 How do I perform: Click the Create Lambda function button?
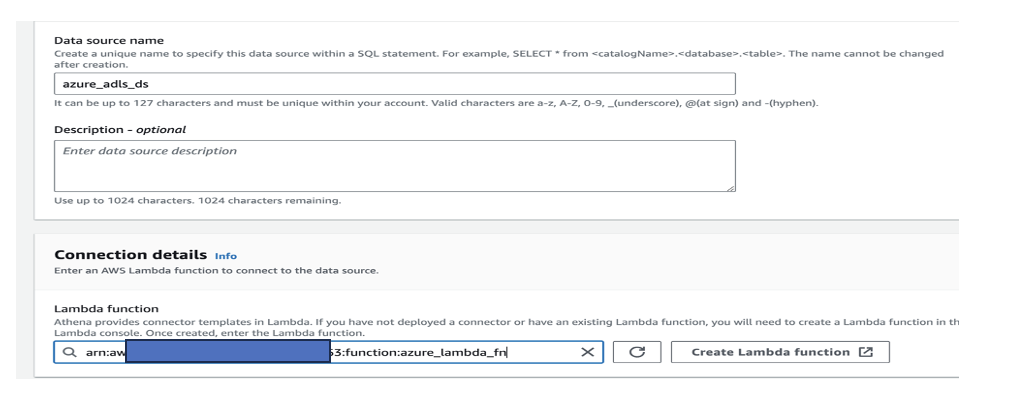[x=780, y=352]
